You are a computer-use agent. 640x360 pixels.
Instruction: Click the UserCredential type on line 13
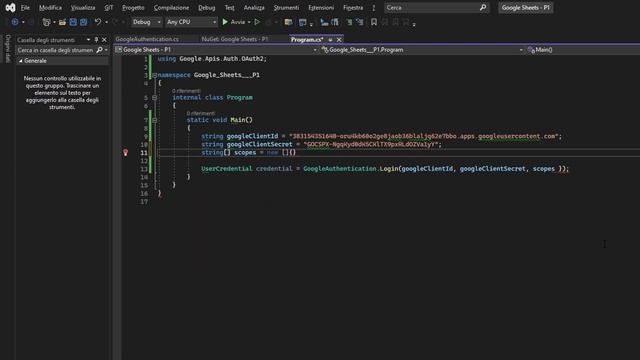click(227, 169)
